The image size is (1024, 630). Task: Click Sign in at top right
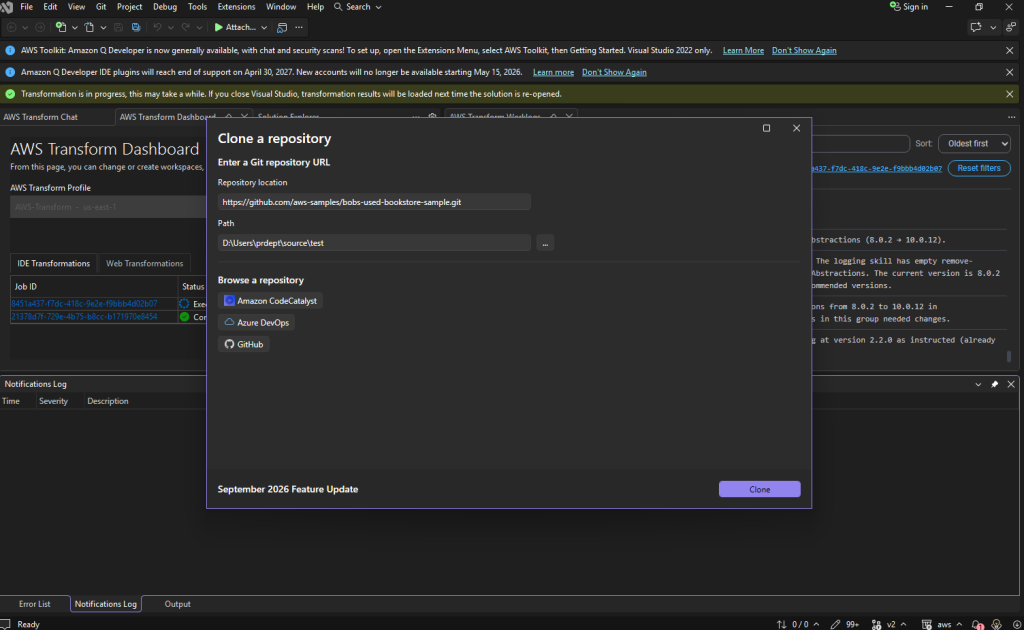click(908, 7)
